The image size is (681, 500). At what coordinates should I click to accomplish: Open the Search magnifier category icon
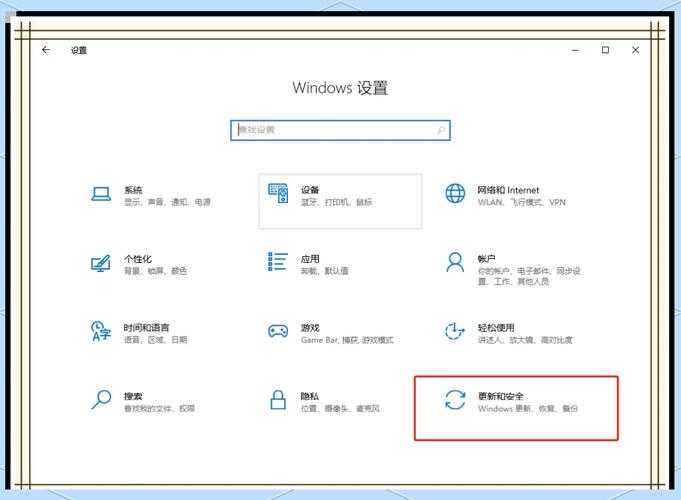coord(101,399)
